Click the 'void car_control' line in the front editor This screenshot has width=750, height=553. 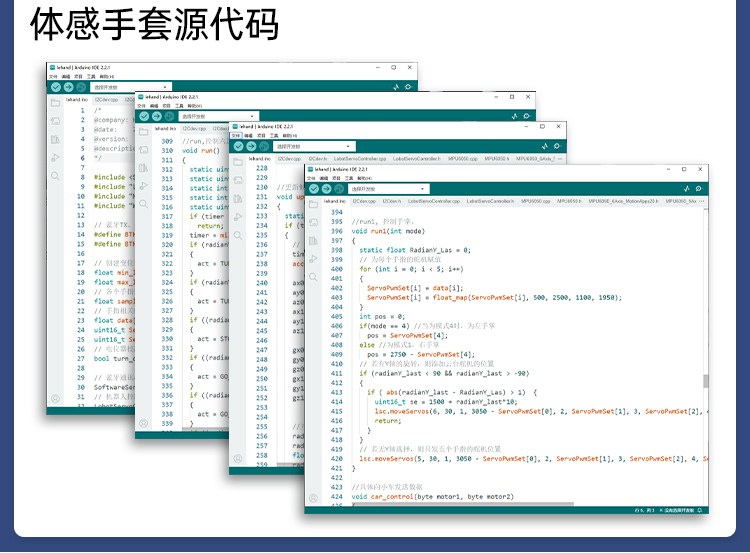tap(432, 497)
